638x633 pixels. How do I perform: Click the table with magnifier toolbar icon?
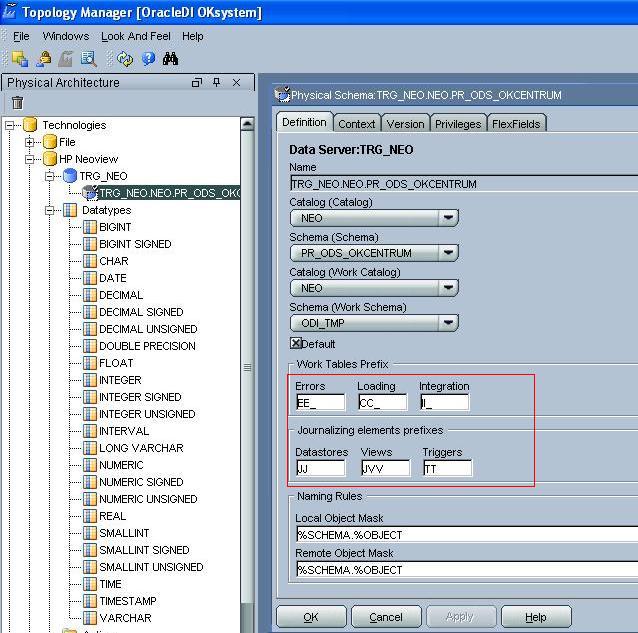pos(89,59)
